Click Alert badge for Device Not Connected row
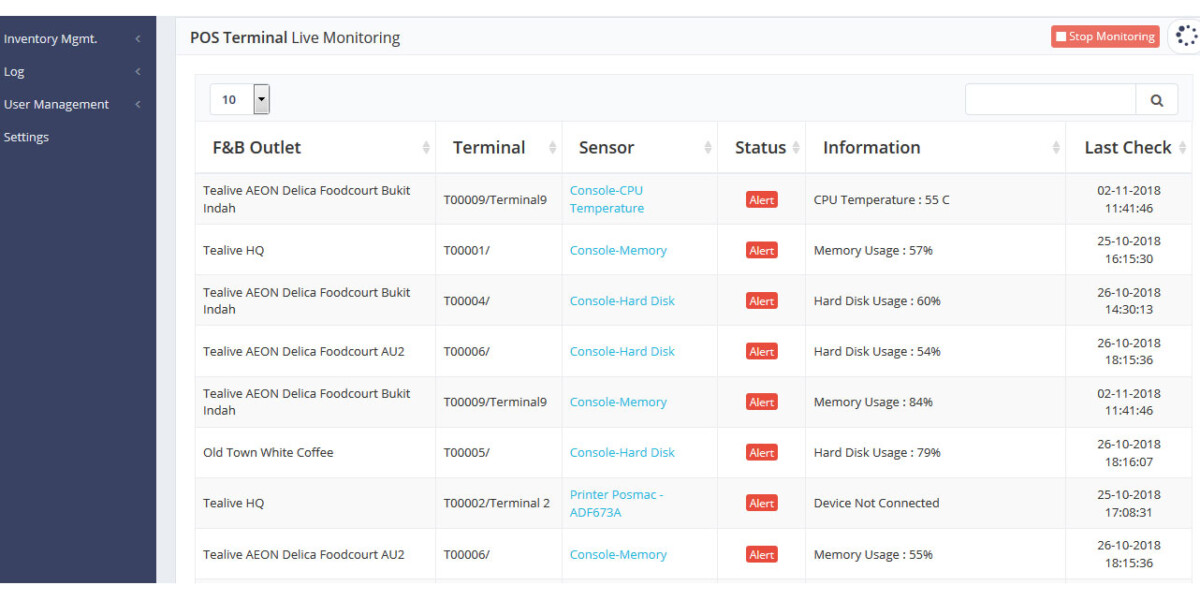Screen dimensions: 1200x600 coord(761,504)
